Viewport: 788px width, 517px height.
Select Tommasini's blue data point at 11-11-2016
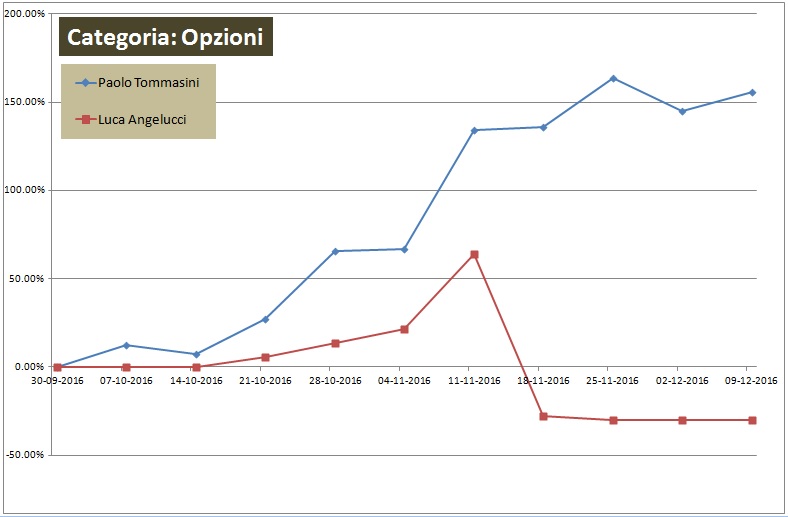[x=474, y=130]
